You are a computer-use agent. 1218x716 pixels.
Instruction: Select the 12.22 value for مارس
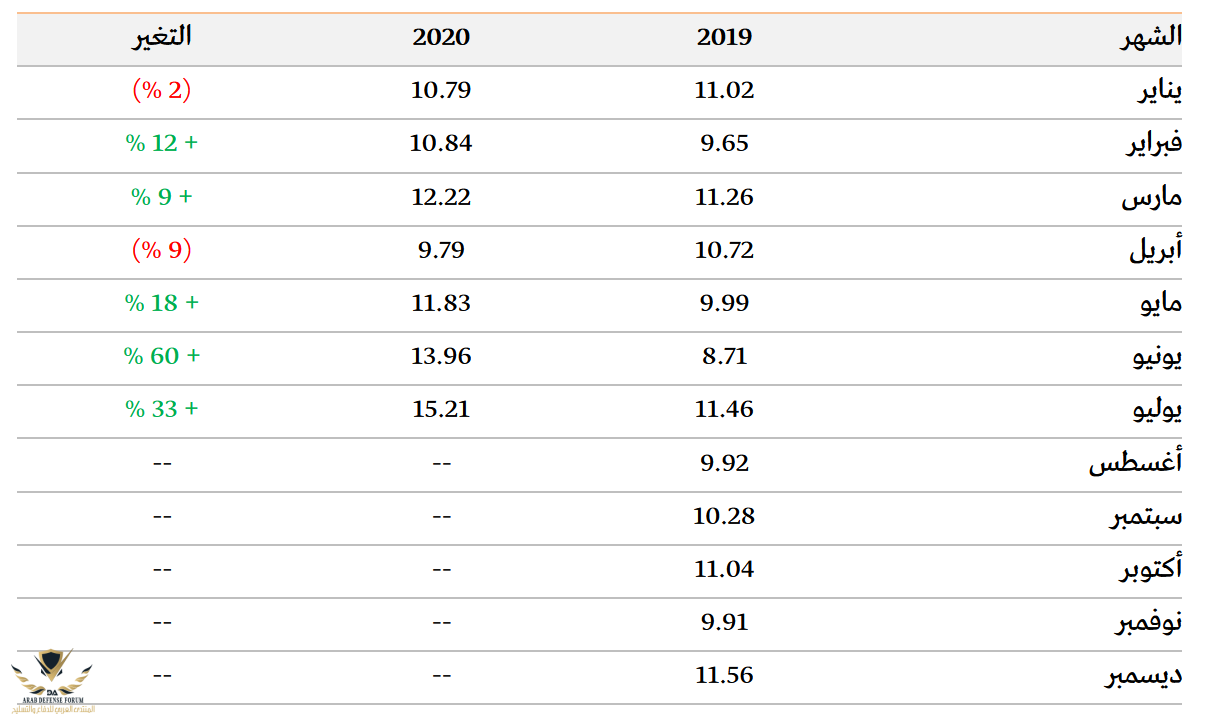[x=440, y=197]
